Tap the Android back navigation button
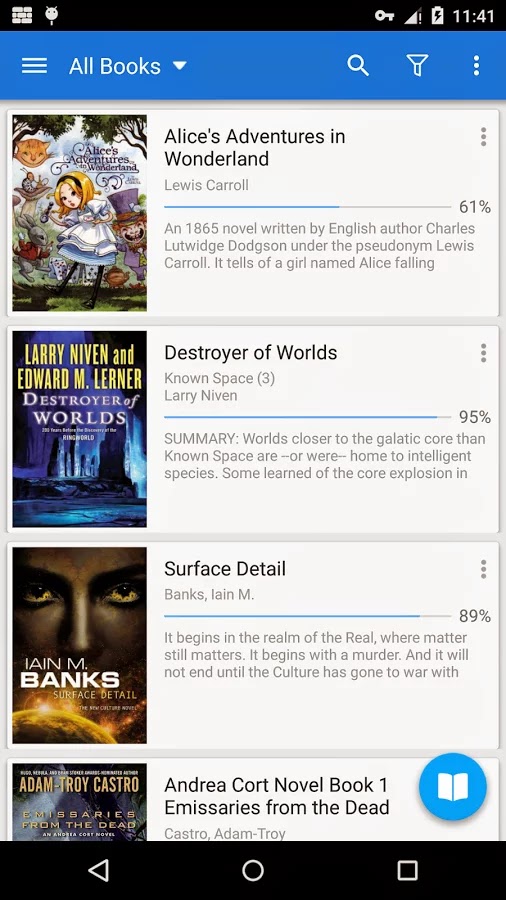 [99, 870]
